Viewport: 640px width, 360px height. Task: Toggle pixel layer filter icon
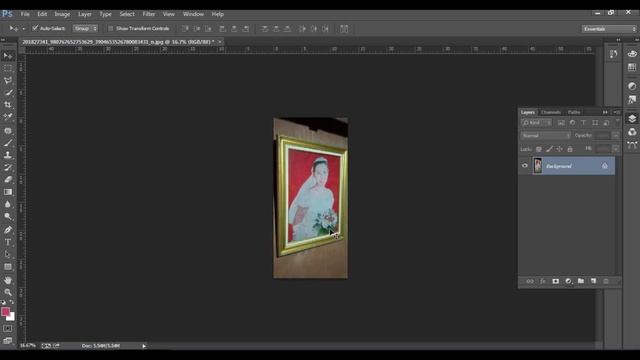point(561,123)
